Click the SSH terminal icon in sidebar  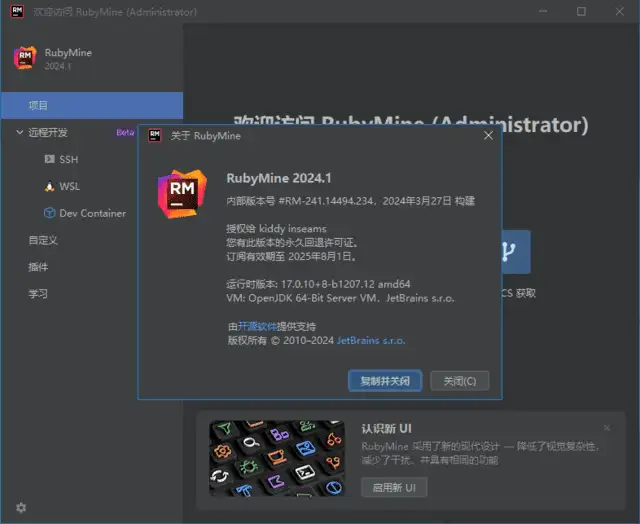pyautogui.click(x=50, y=159)
